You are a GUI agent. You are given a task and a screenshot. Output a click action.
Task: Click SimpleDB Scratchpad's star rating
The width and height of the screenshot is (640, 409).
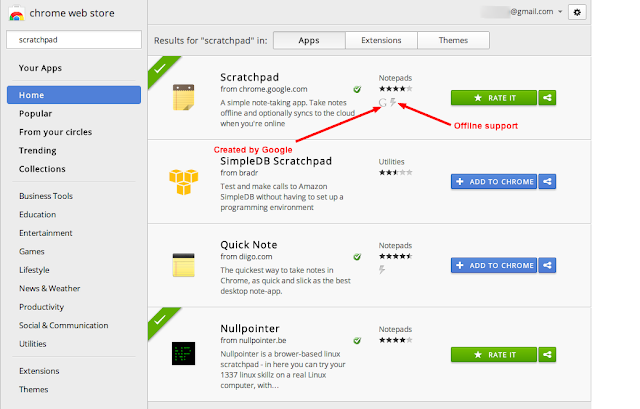[x=396, y=172]
